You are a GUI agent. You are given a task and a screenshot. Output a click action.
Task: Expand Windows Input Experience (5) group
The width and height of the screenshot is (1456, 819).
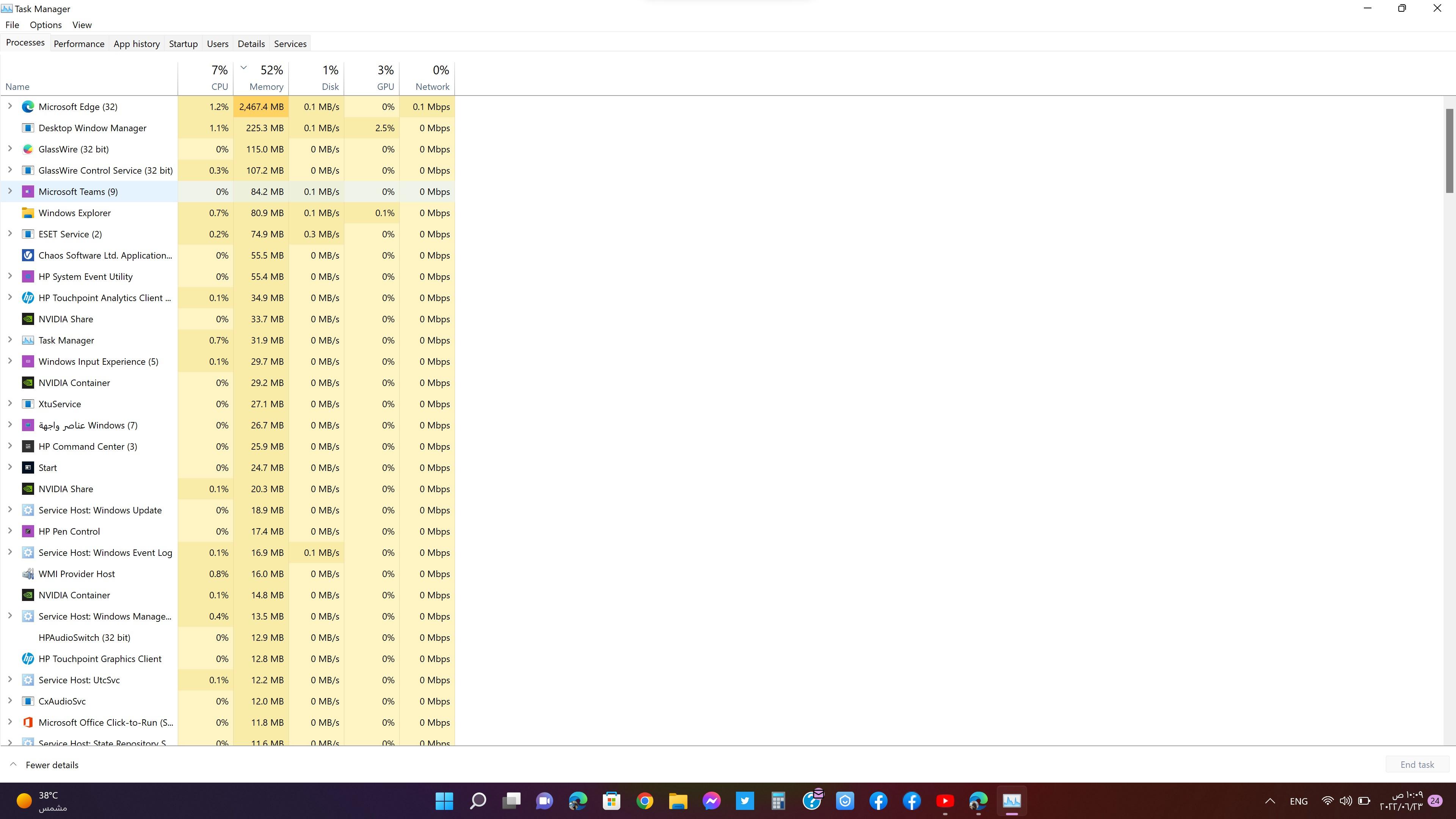coord(9,361)
